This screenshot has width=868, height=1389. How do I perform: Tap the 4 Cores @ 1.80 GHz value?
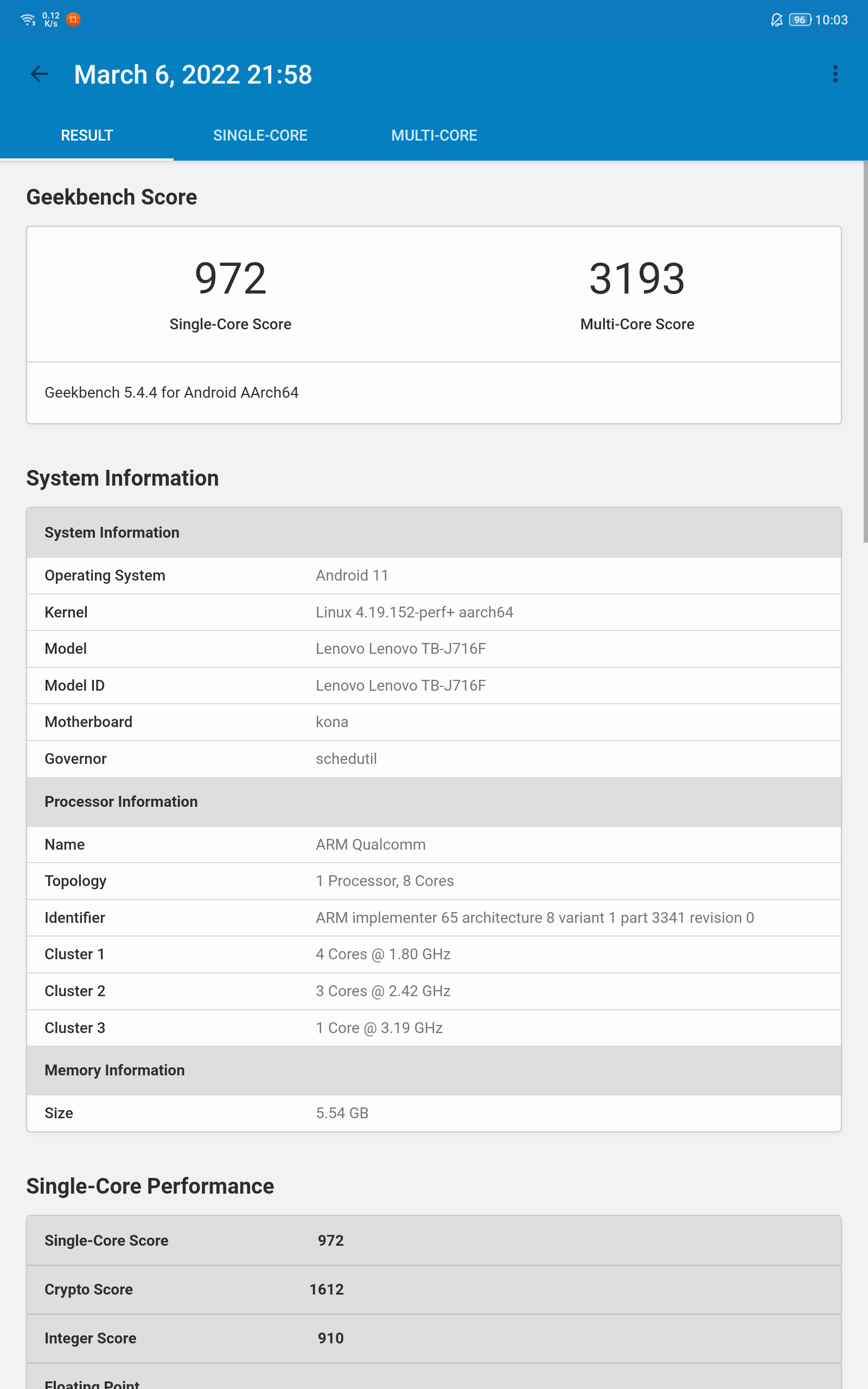[383, 954]
